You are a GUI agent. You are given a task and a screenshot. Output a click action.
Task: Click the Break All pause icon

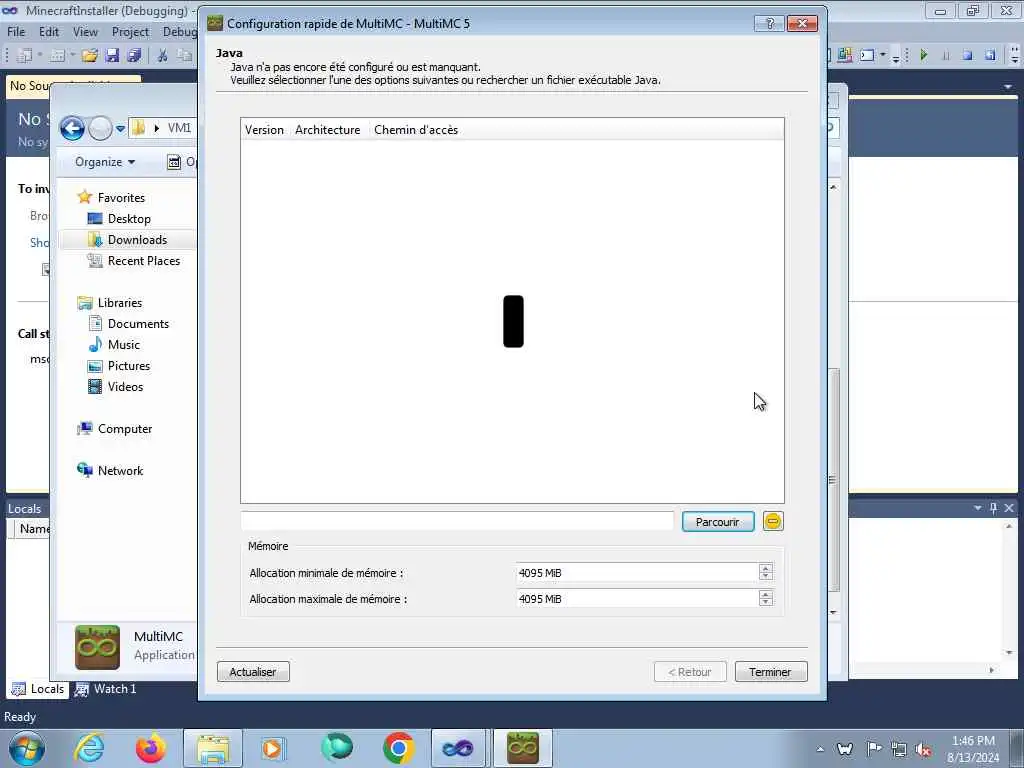click(946, 56)
